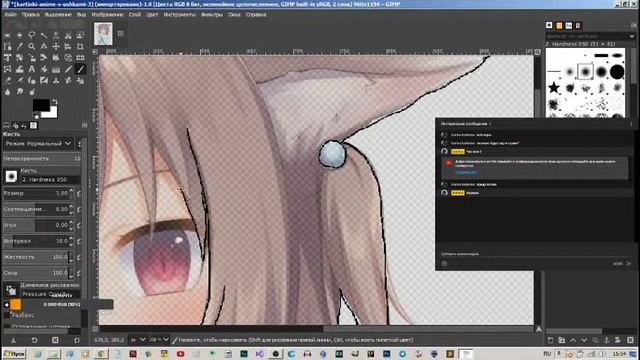Increase the Размер value with up arrow
Viewport: 640px width, 360px height.
(x=72, y=191)
